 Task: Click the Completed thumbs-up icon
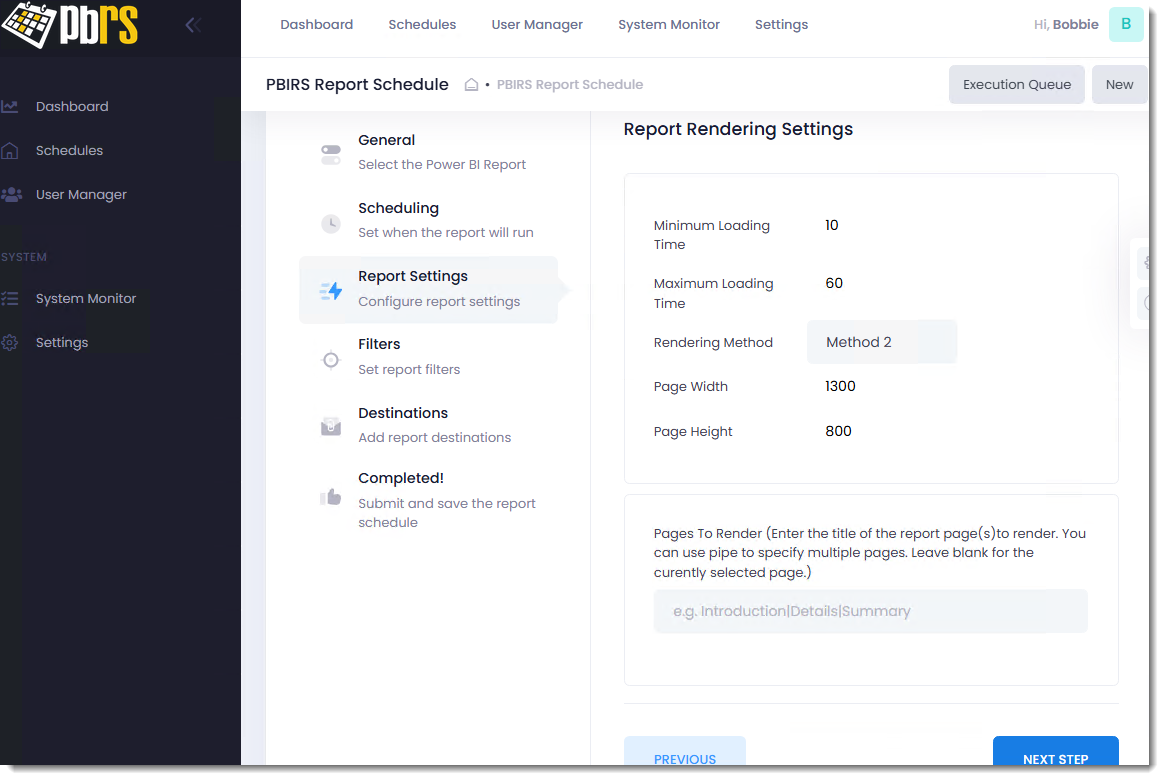331,496
